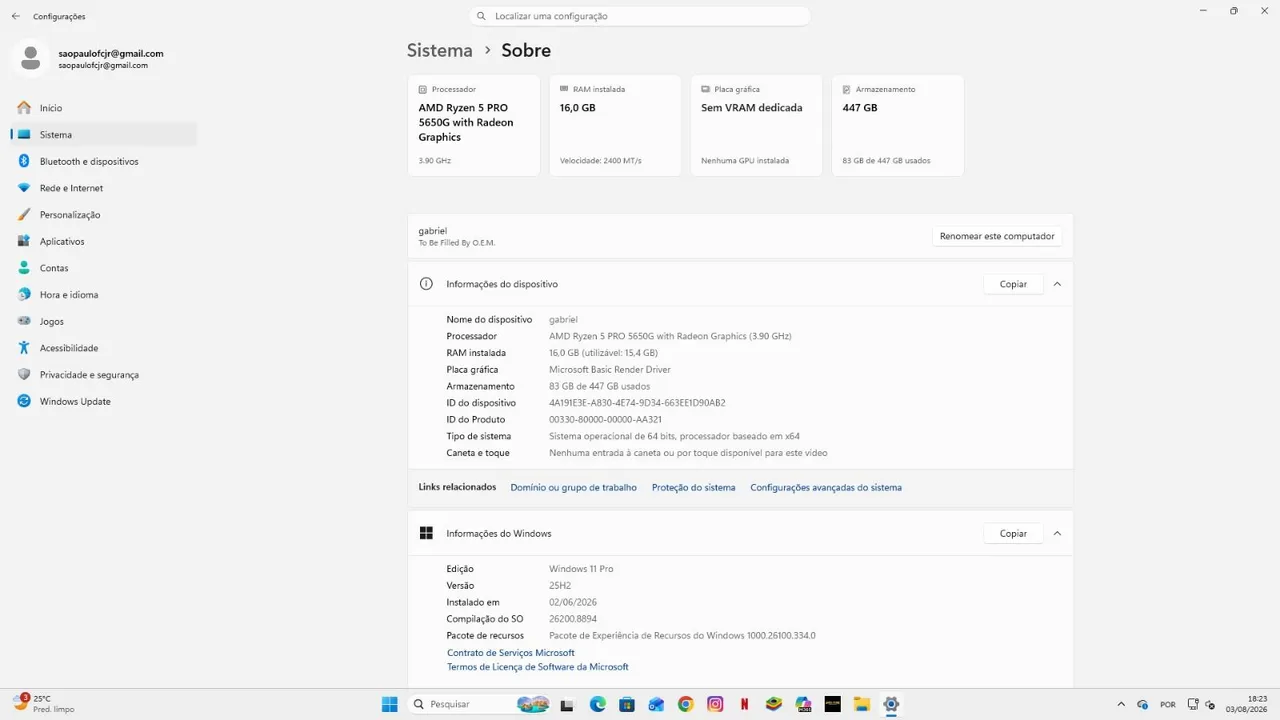Focus the Localizar uma configuração search box
Image resolution: width=1280 pixels, height=720 pixels.
tap(640, 16)
